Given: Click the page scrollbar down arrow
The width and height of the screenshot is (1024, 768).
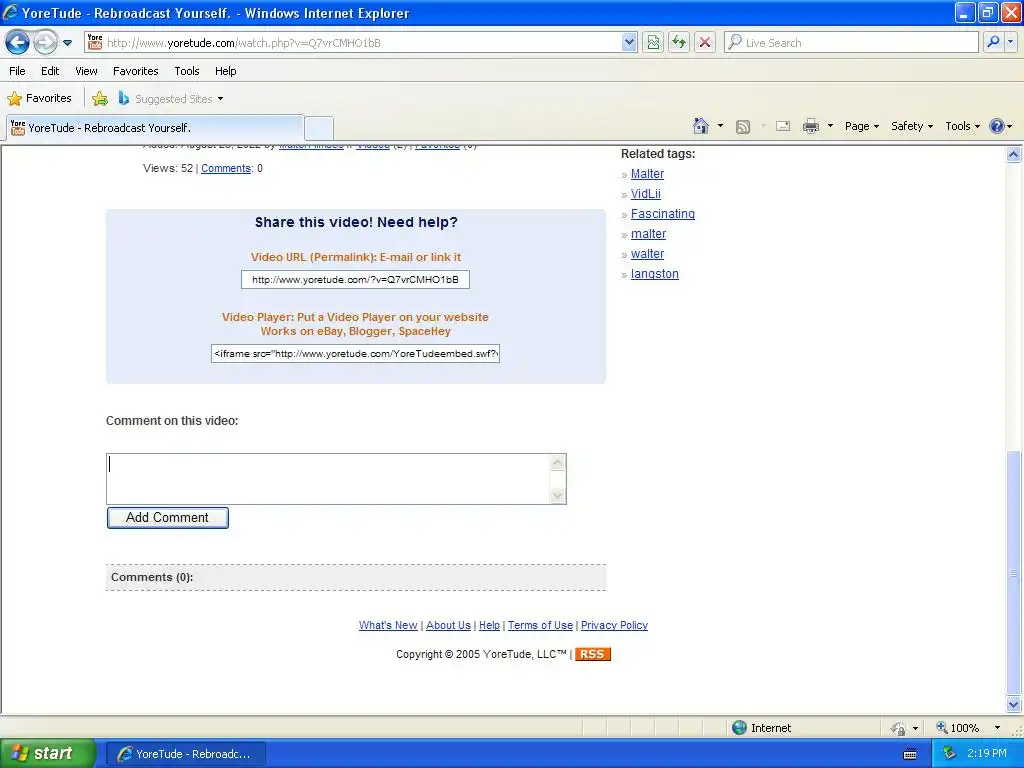Looking at the screenshot, I should [1014, 705].
